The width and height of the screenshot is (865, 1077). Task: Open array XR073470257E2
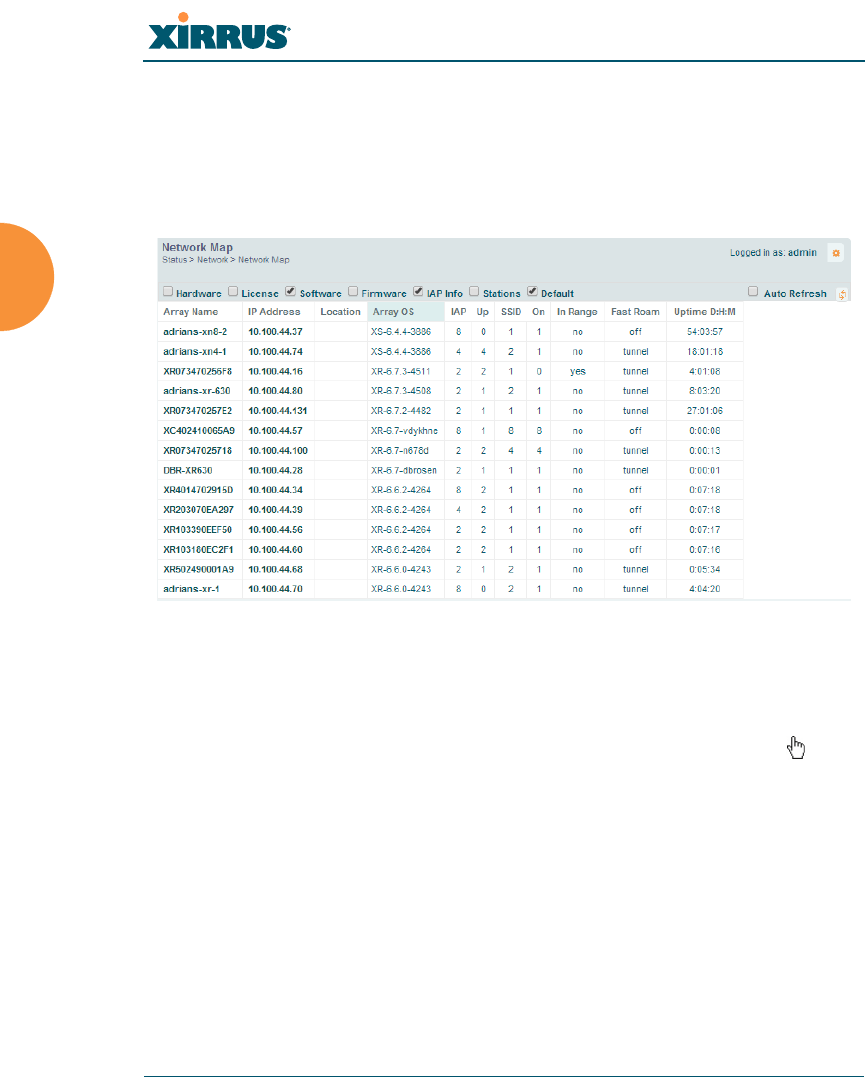197,411
